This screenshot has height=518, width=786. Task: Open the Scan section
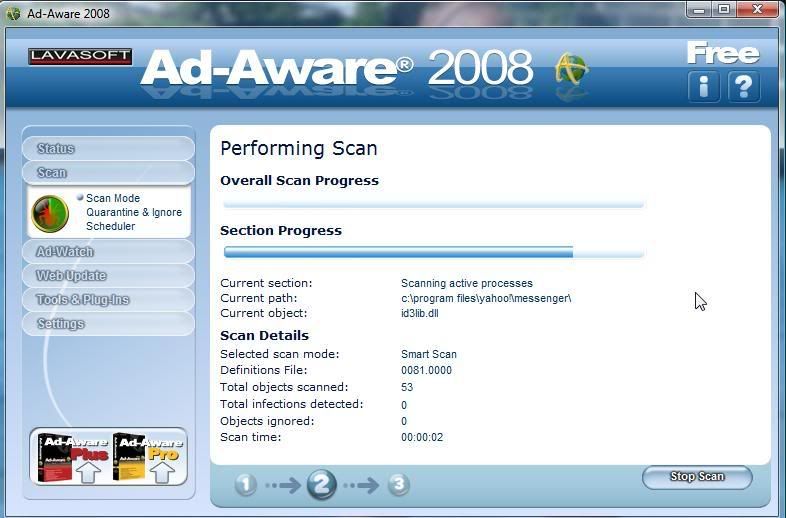(x=108, y=172)
